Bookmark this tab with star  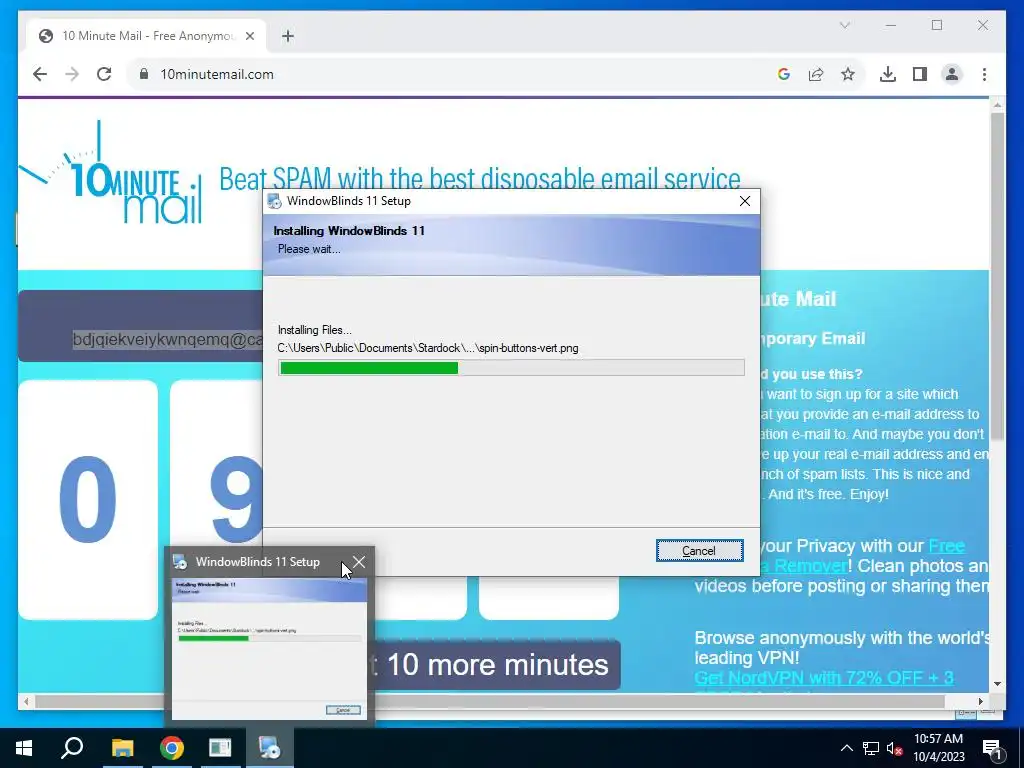[848, 74]
